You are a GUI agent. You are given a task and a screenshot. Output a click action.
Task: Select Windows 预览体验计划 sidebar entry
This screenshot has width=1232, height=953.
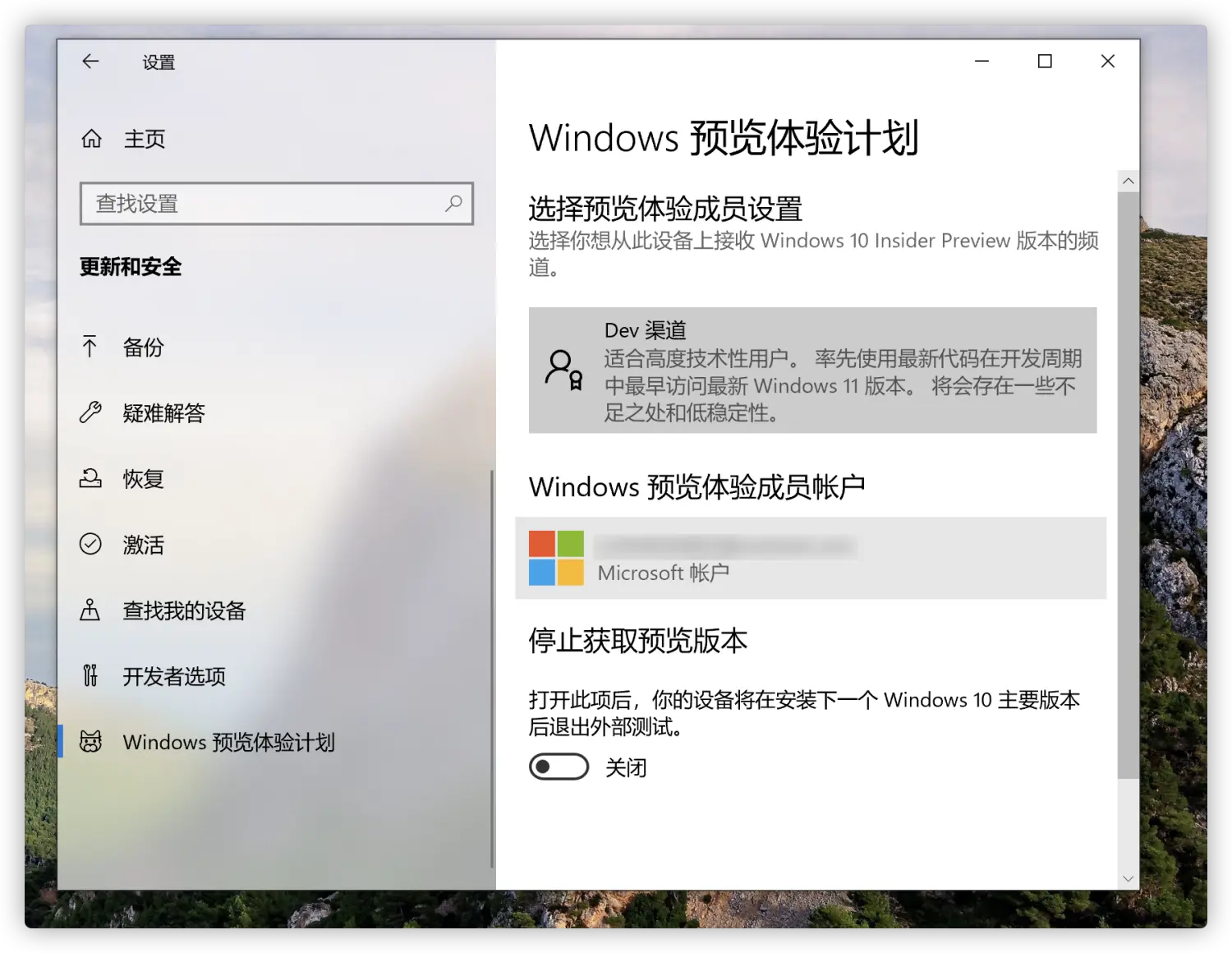(x=275, y=741)
